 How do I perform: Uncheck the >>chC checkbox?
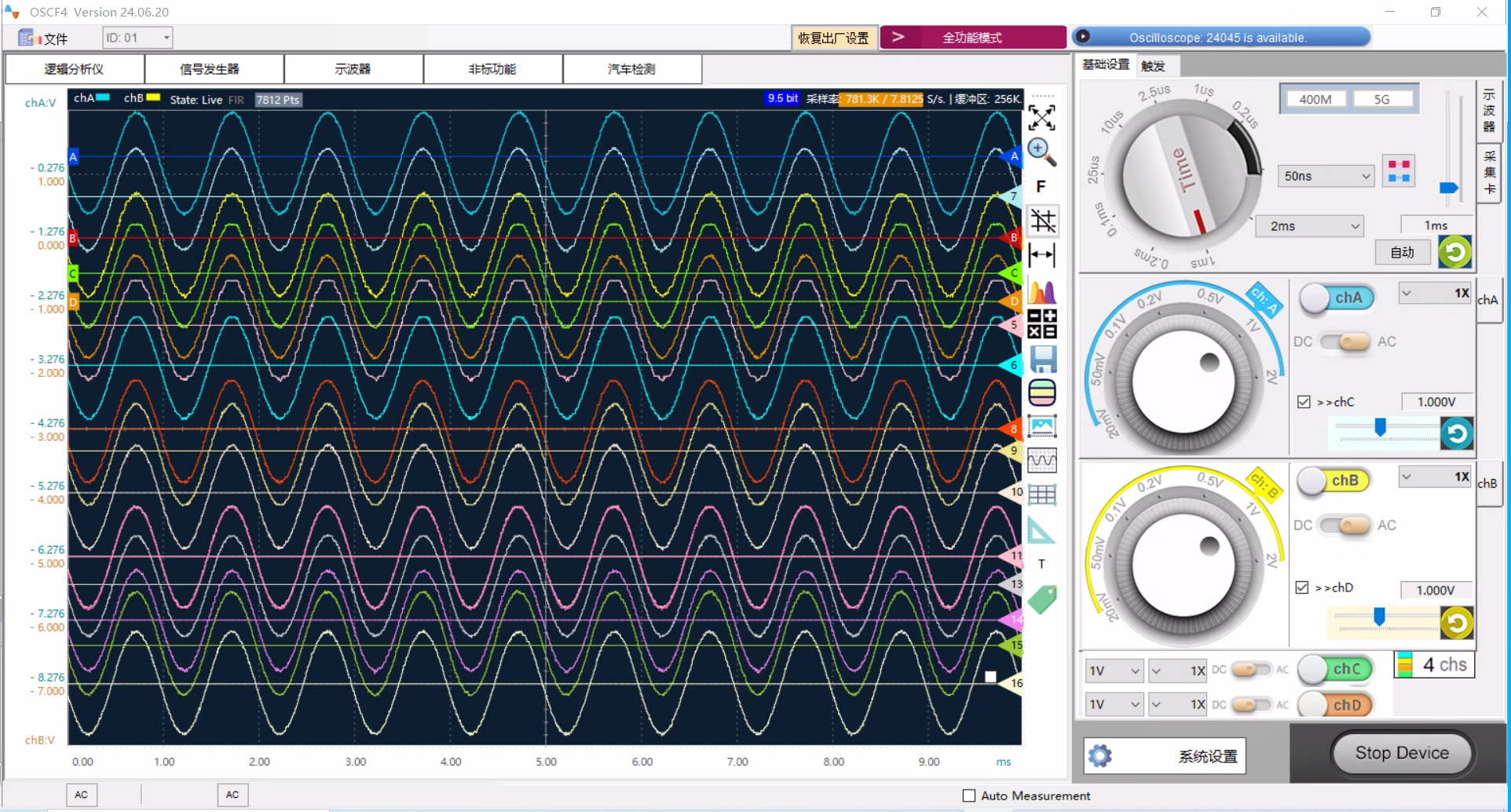1304,402
